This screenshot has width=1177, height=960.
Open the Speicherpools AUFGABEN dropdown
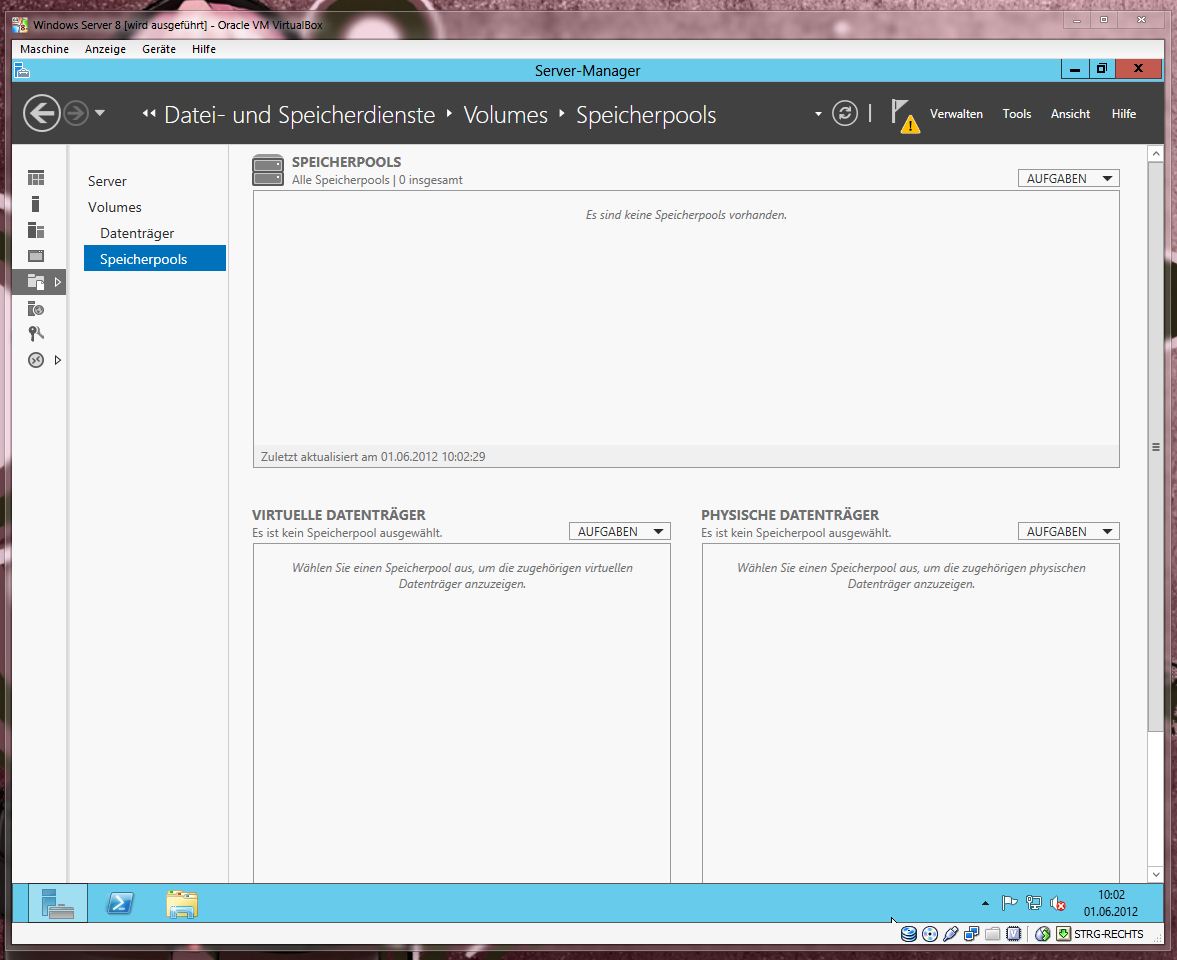tap(1068, 178)
